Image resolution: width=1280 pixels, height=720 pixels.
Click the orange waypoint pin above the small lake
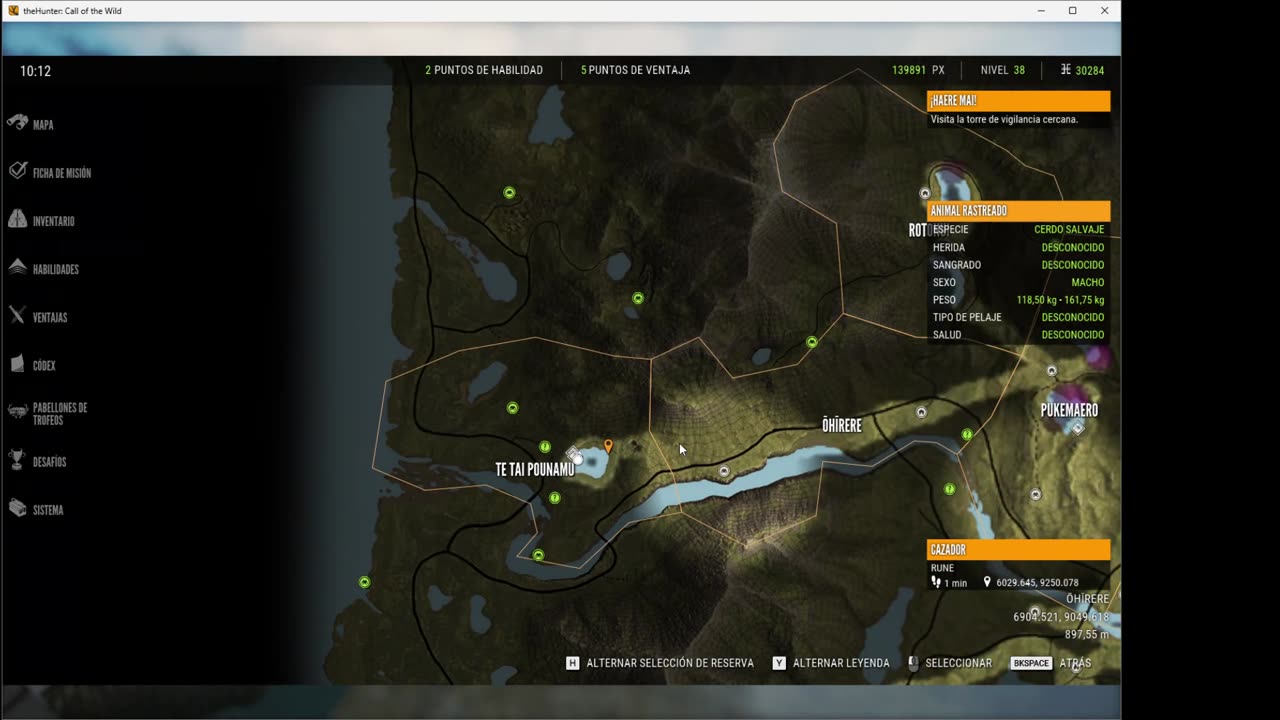(x=608, y=446)
